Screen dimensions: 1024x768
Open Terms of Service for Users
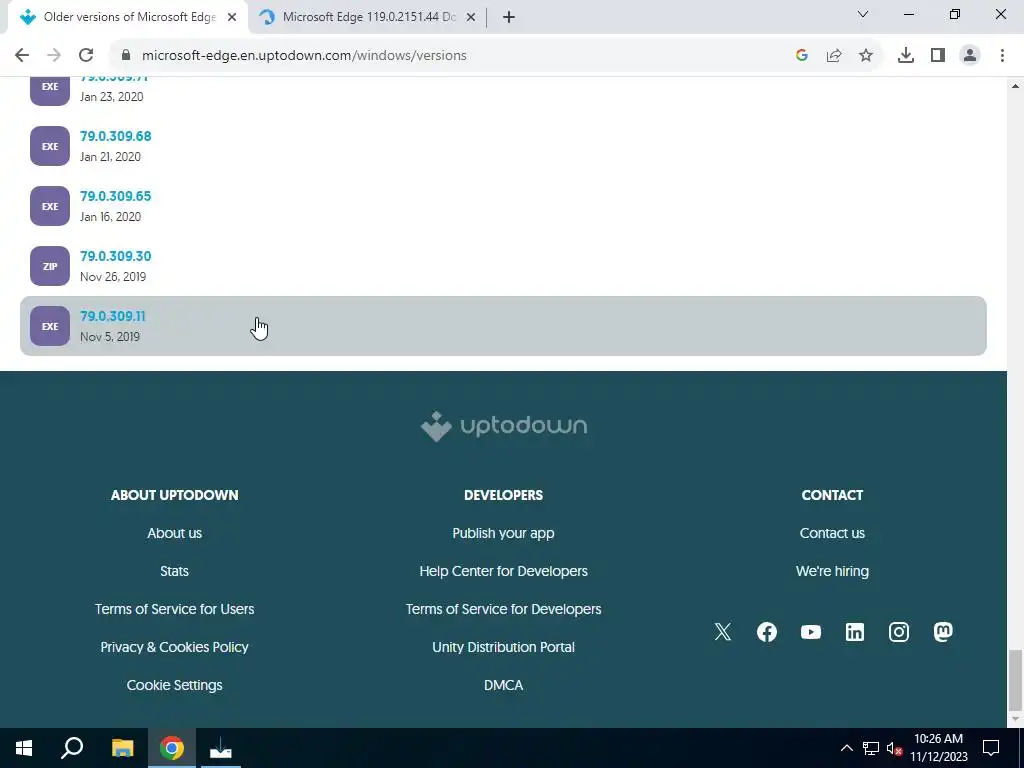click(x=174, y=609)
